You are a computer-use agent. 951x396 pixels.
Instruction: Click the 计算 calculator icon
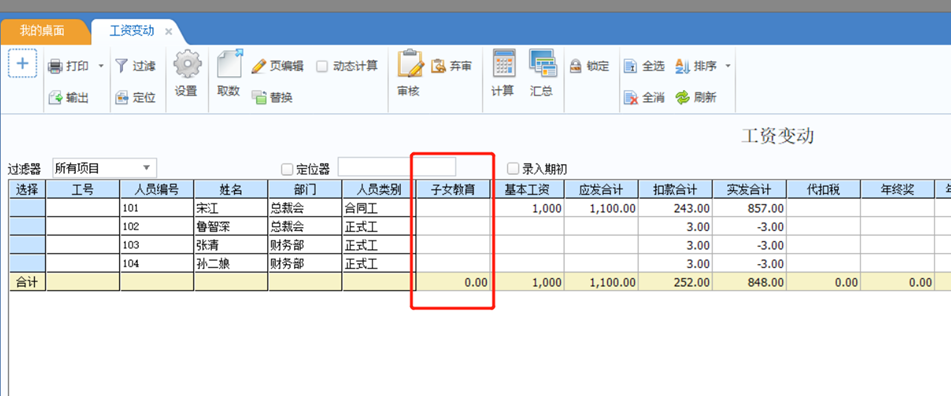click(x=503, y=63)
